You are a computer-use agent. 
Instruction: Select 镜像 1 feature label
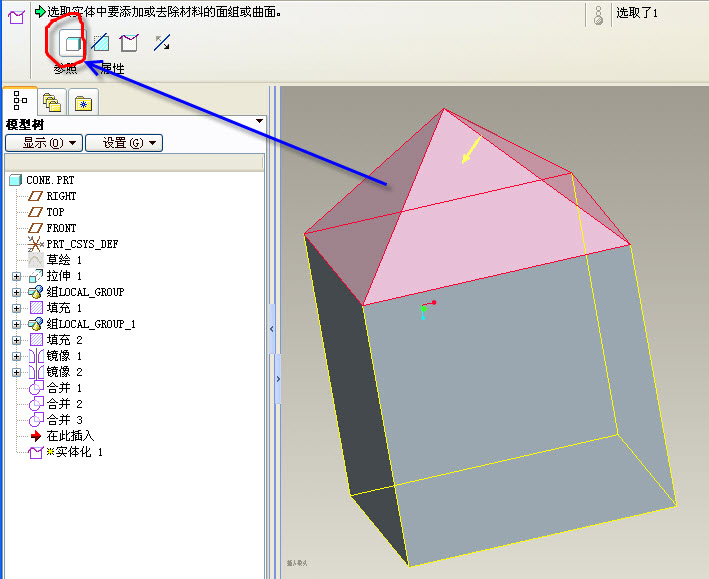click(64, 356)
